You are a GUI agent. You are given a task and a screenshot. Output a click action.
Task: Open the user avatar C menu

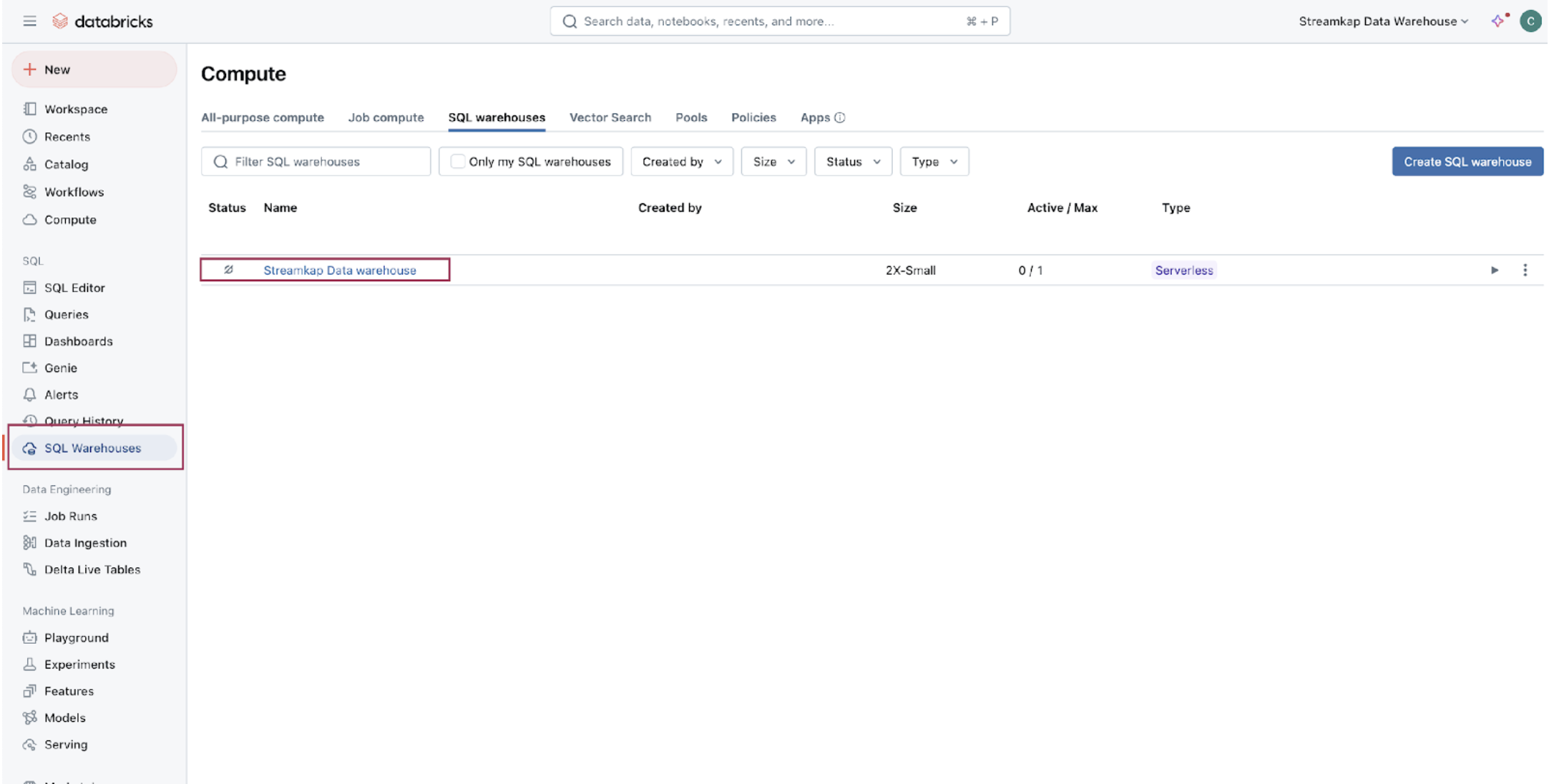click(1530, 21)
